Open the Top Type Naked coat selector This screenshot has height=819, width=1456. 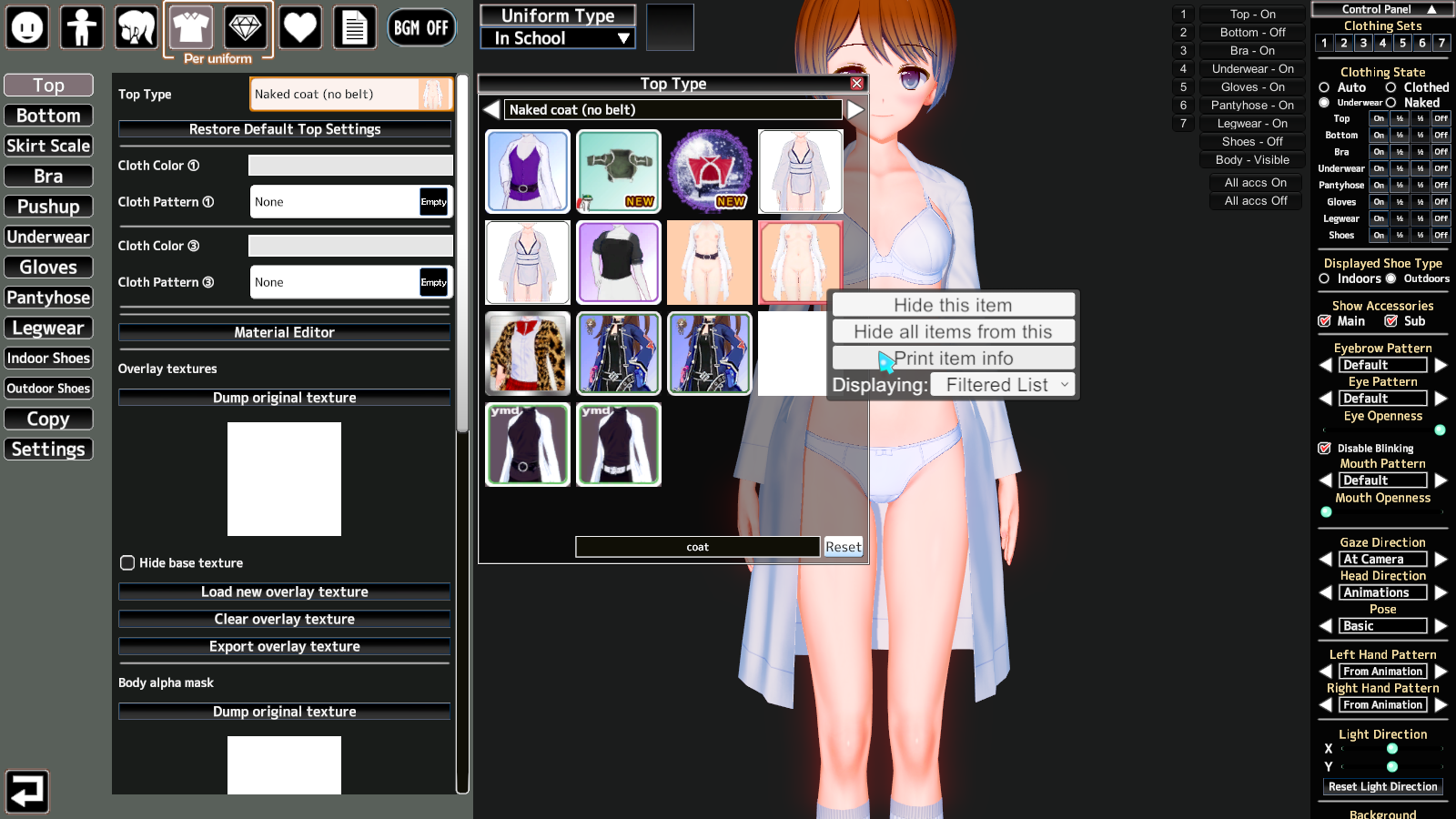(x=351, y=94)
